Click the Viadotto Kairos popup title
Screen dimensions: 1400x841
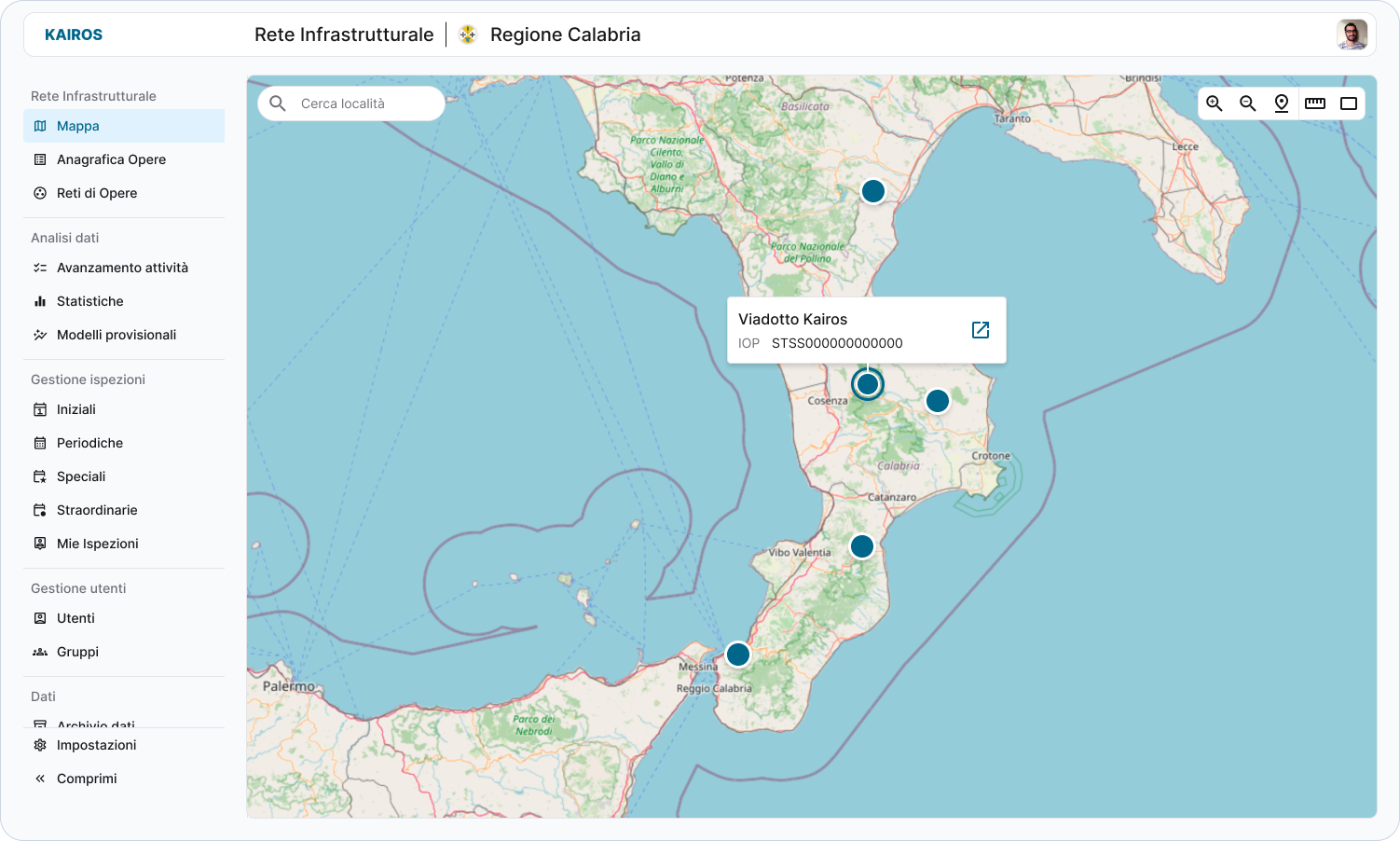(793, 319)
